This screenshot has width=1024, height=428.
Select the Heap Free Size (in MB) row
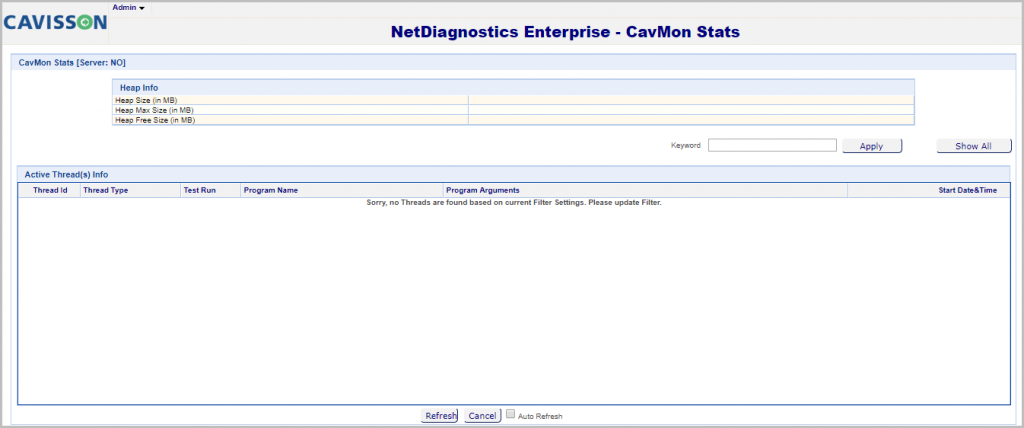tap(513, 120)
